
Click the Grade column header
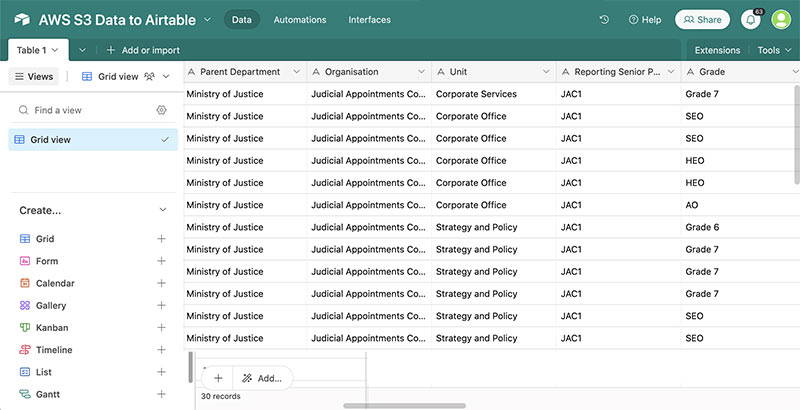pyautogui.click(x=740, y=72)
